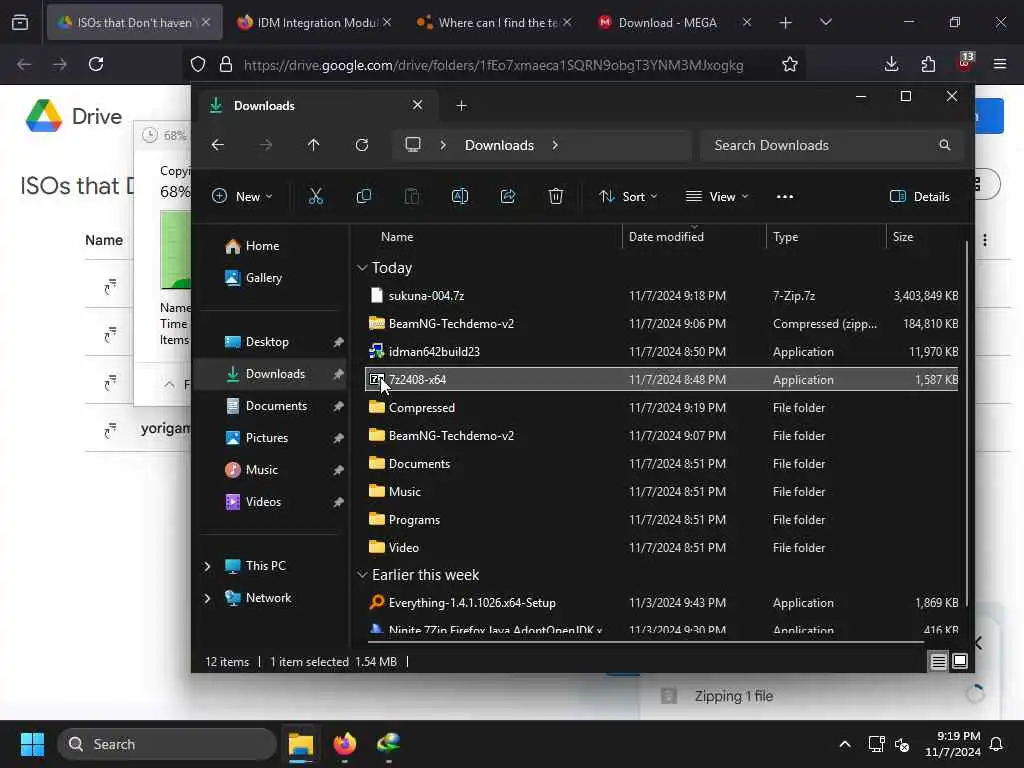Open Firefox hamburger application menu
Screen dimensions: 1024x768
click(x=1000, y=64)
